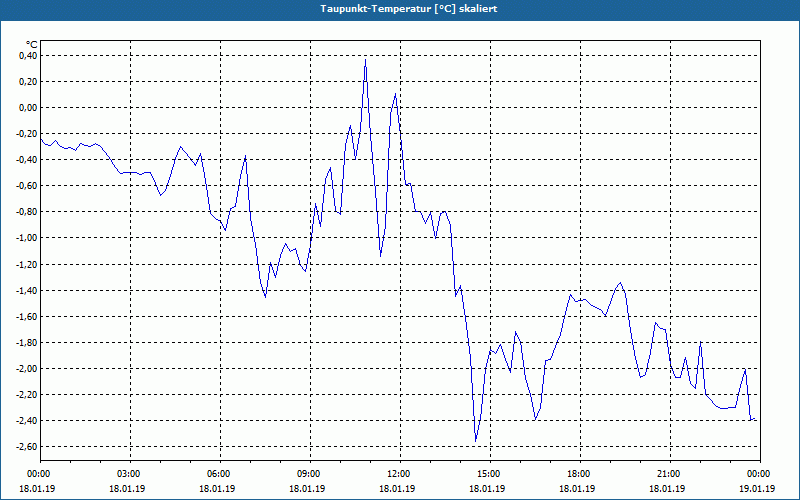
Task: Click the 18.01.19 date under 21:00
Action: coord(667,488)
